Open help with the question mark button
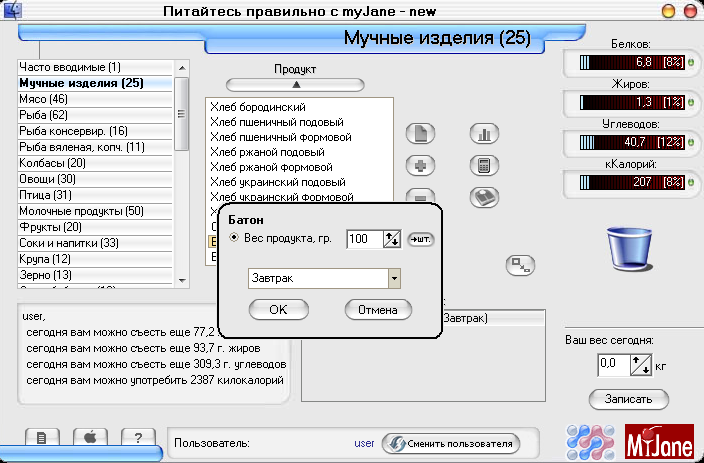 (x=137, y=438)
